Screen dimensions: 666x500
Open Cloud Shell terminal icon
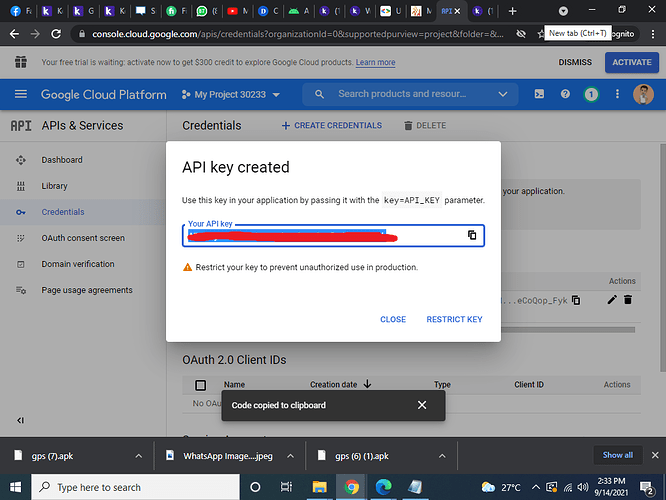click(x=540, y=95)
